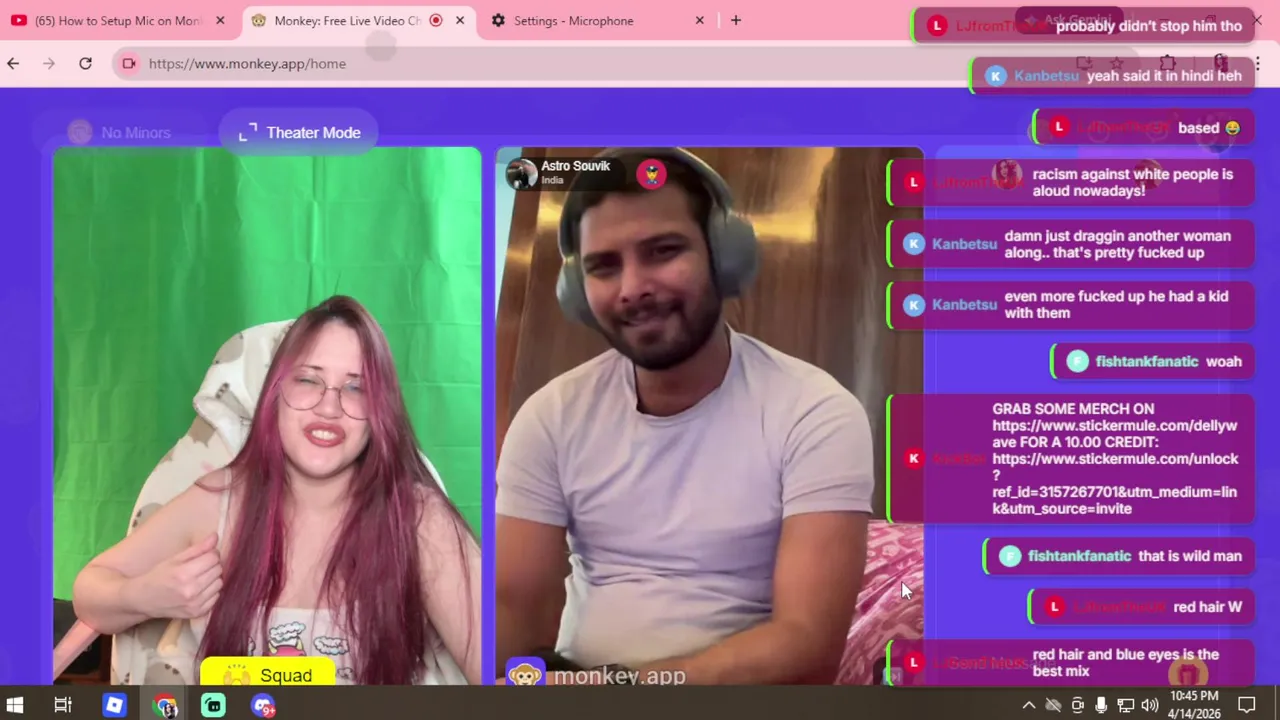This screenshot has width=1280, height=720.
Task: Open the Windows notification center
Action: click(x=1247, y=705)
